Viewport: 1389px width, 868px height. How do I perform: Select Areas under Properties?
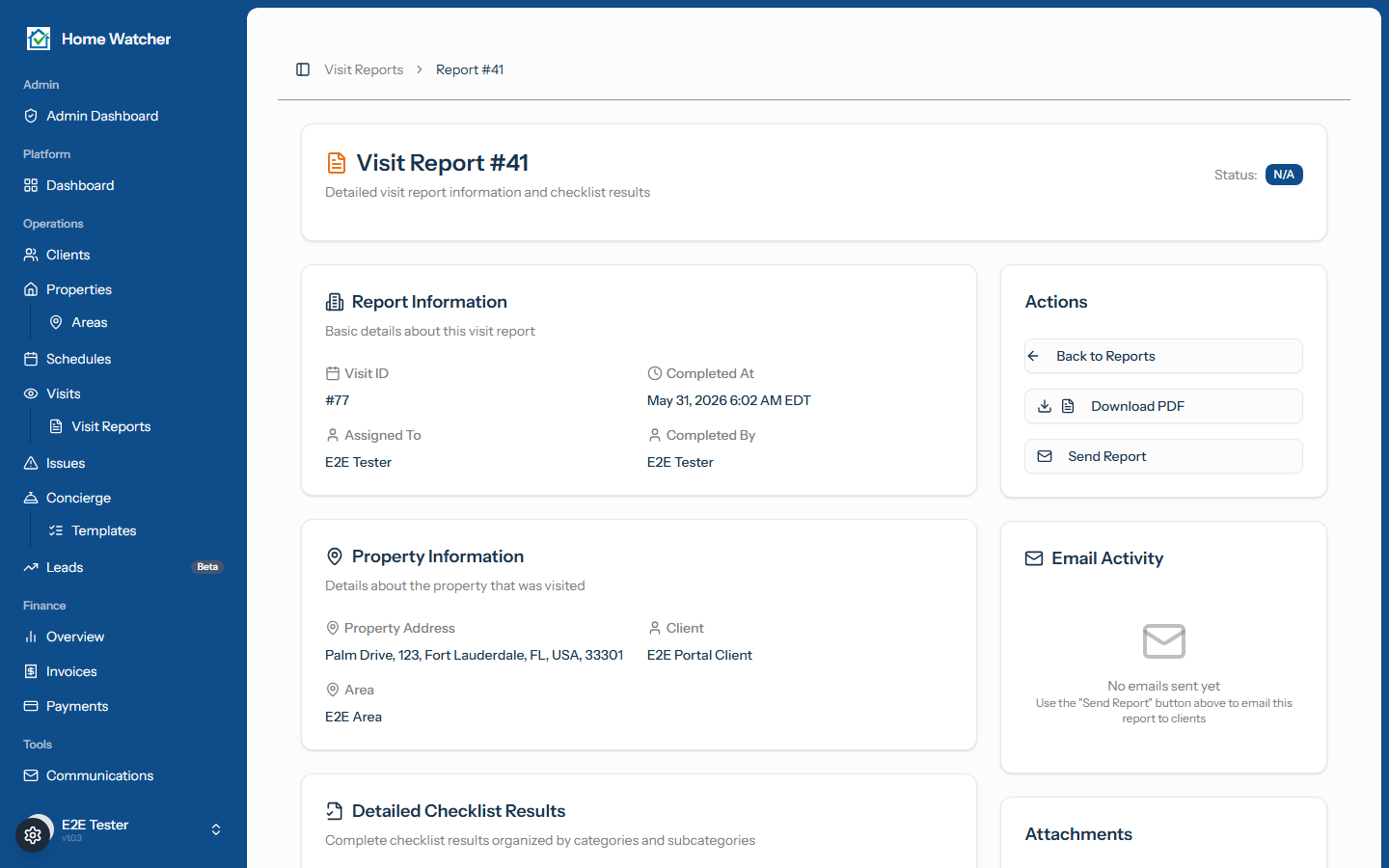pyautogui.click(x=136, y=322)
